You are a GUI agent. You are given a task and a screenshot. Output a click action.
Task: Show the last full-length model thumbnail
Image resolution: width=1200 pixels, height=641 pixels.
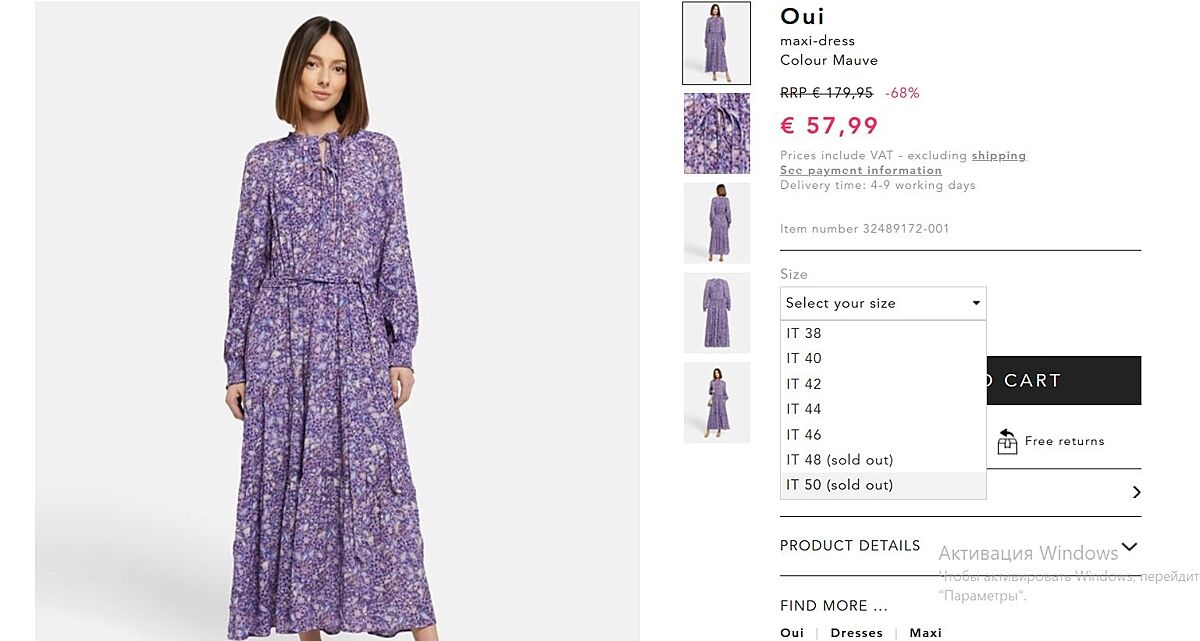coord(716,403)
